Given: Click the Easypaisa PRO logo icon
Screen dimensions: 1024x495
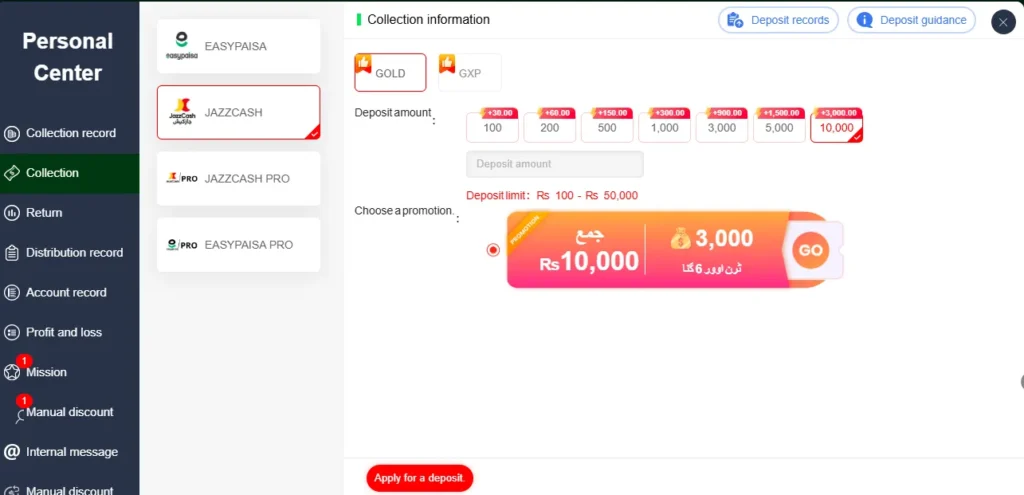Looking at the screenshot, I should 182,245.
